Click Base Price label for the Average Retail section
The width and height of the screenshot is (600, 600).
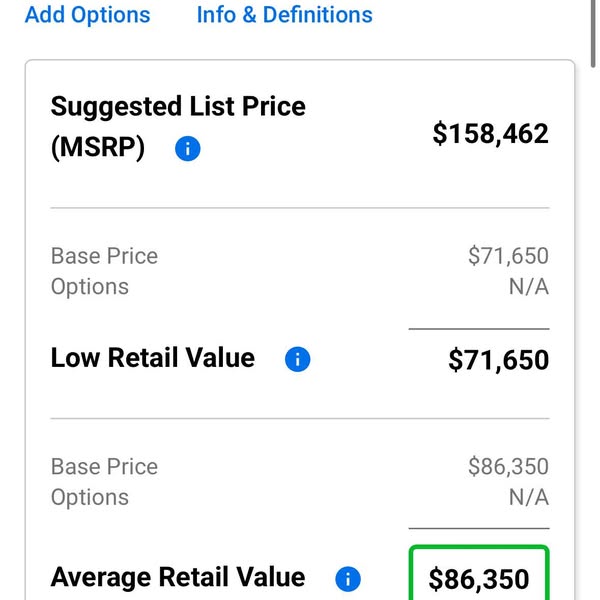tap(104, 467)
